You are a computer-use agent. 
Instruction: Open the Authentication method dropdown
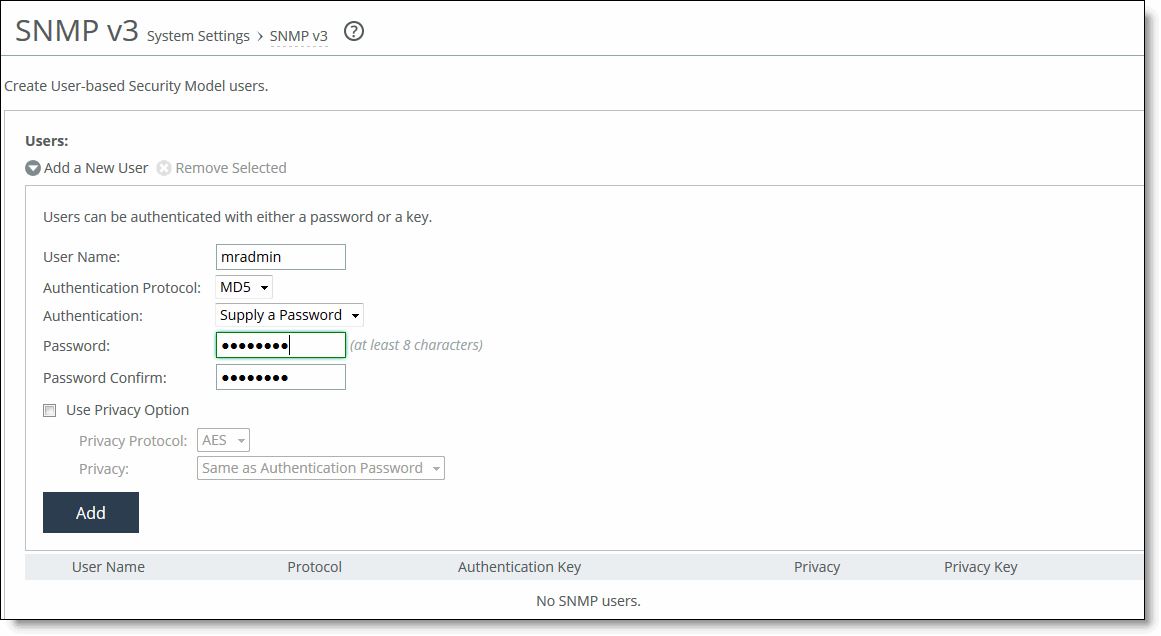[x=288, y=314]
